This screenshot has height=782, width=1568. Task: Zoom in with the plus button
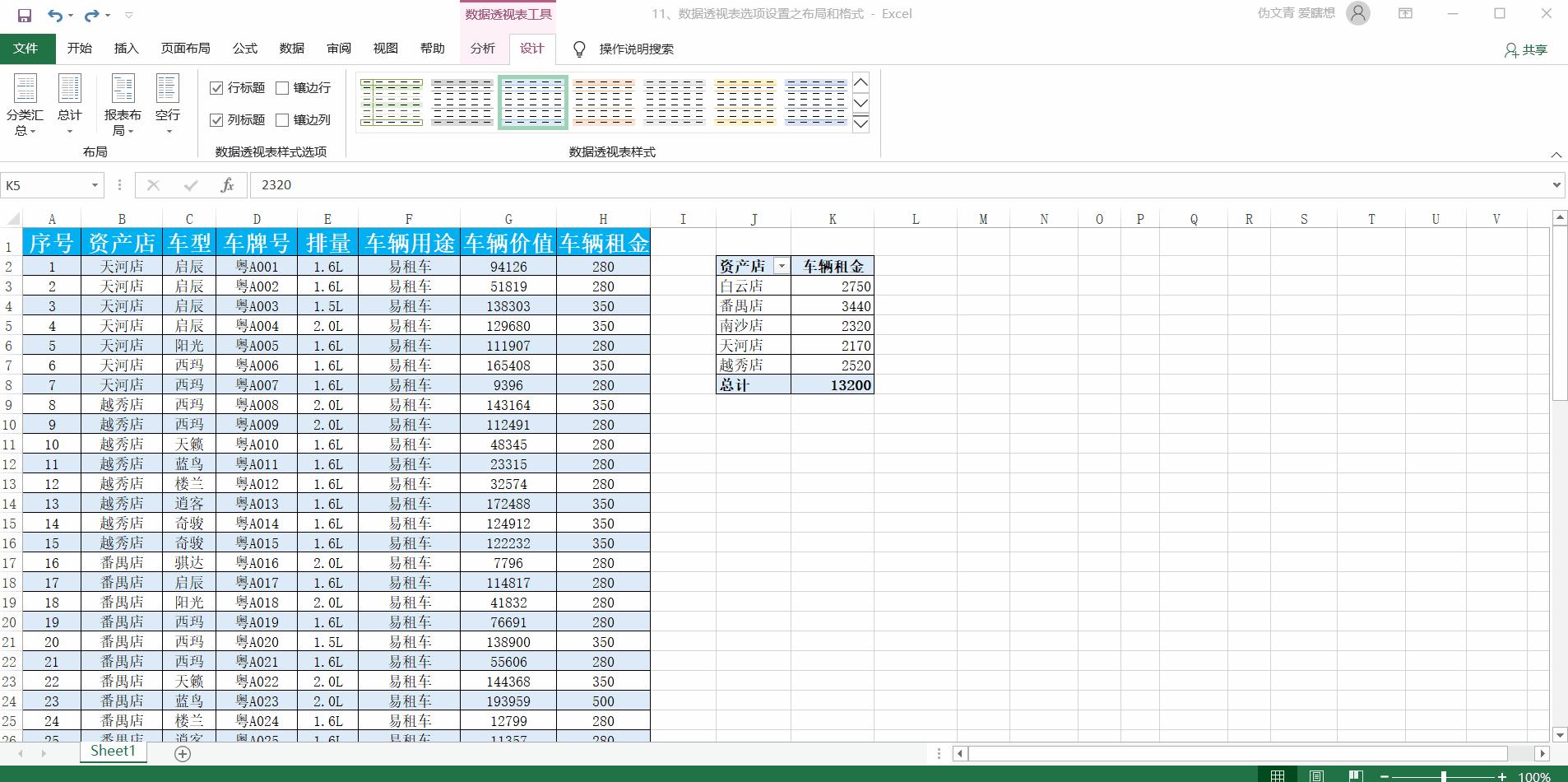pos(1502,776)
